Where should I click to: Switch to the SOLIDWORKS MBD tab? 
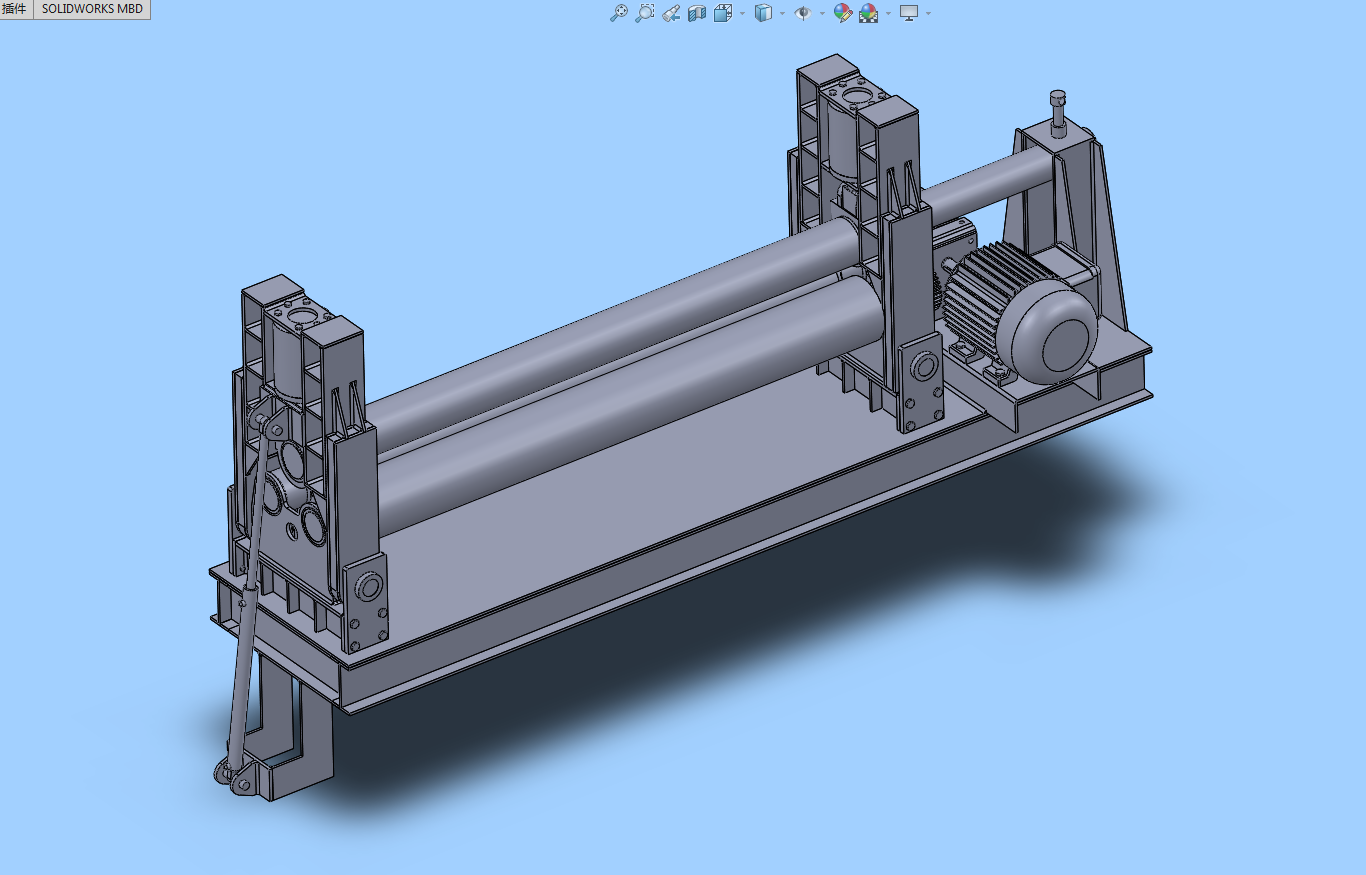point(92,9)
